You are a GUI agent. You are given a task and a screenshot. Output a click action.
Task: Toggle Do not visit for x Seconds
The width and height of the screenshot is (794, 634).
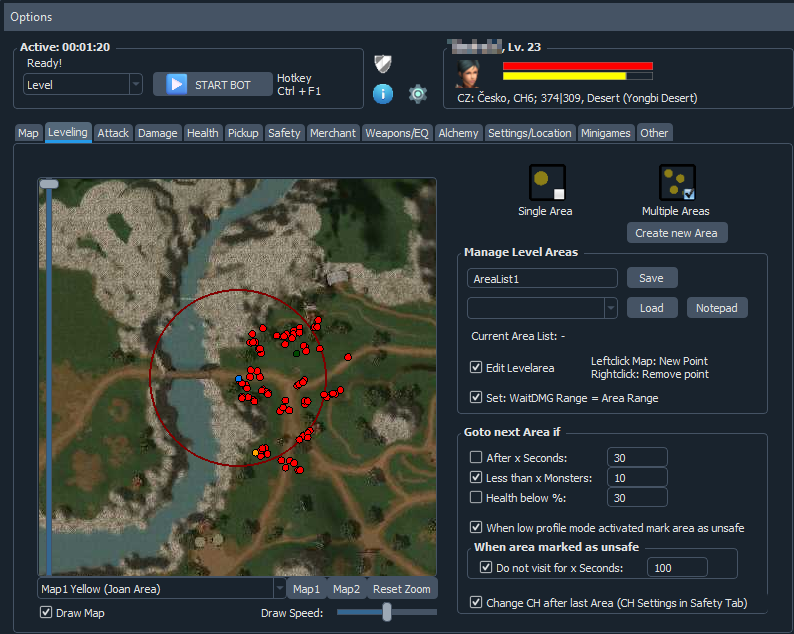[x=486, y=567]
